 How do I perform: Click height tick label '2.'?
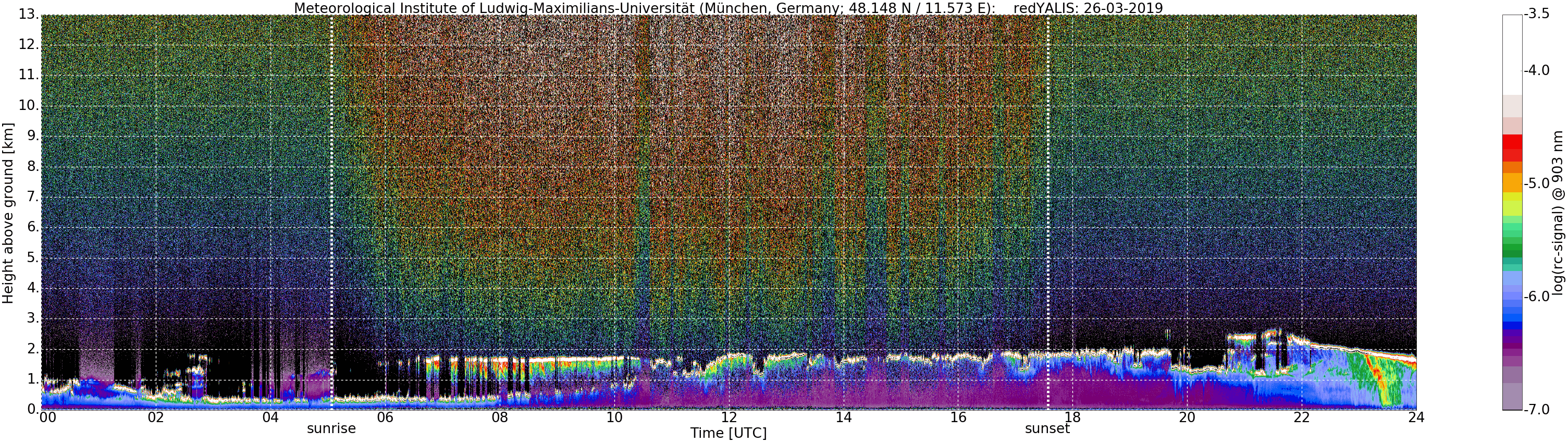(x=32, y=349)
